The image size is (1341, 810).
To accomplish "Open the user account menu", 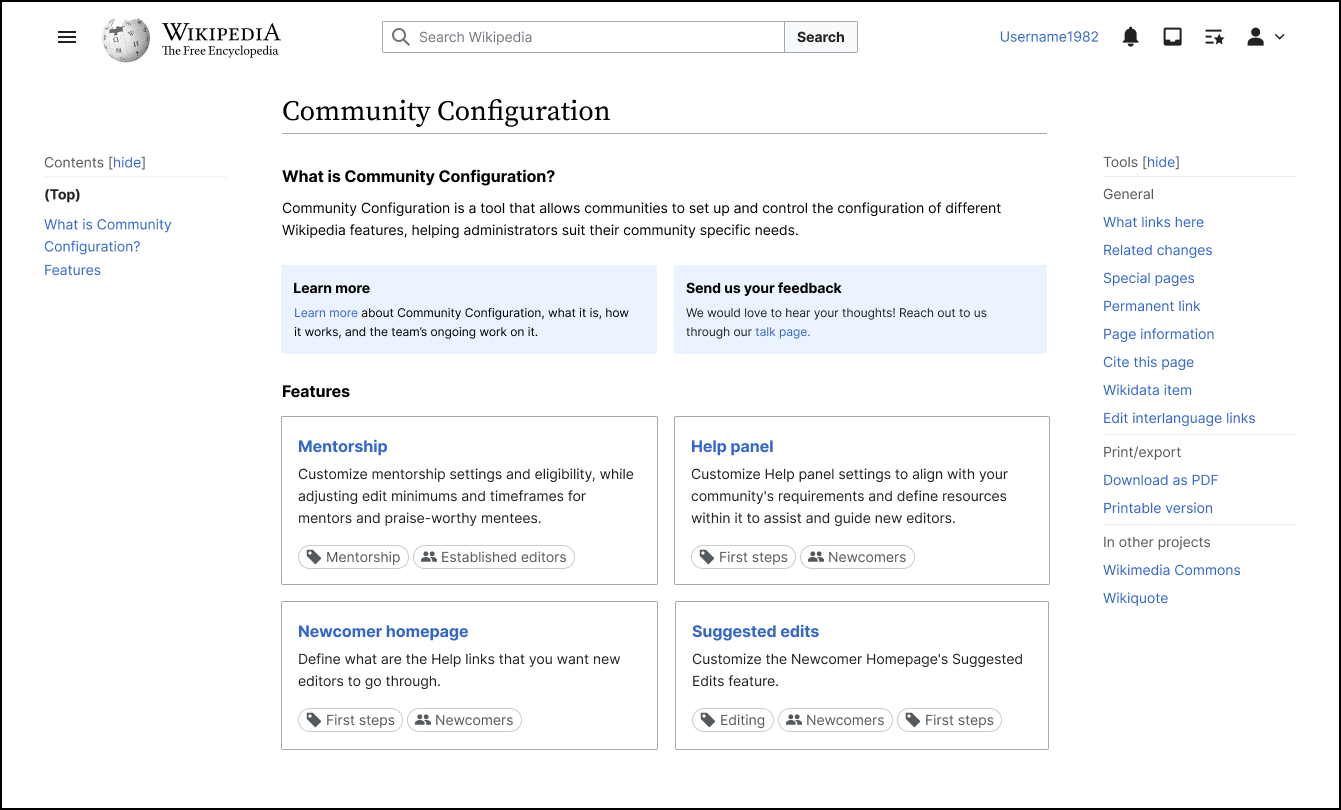I will point(1265,37).
